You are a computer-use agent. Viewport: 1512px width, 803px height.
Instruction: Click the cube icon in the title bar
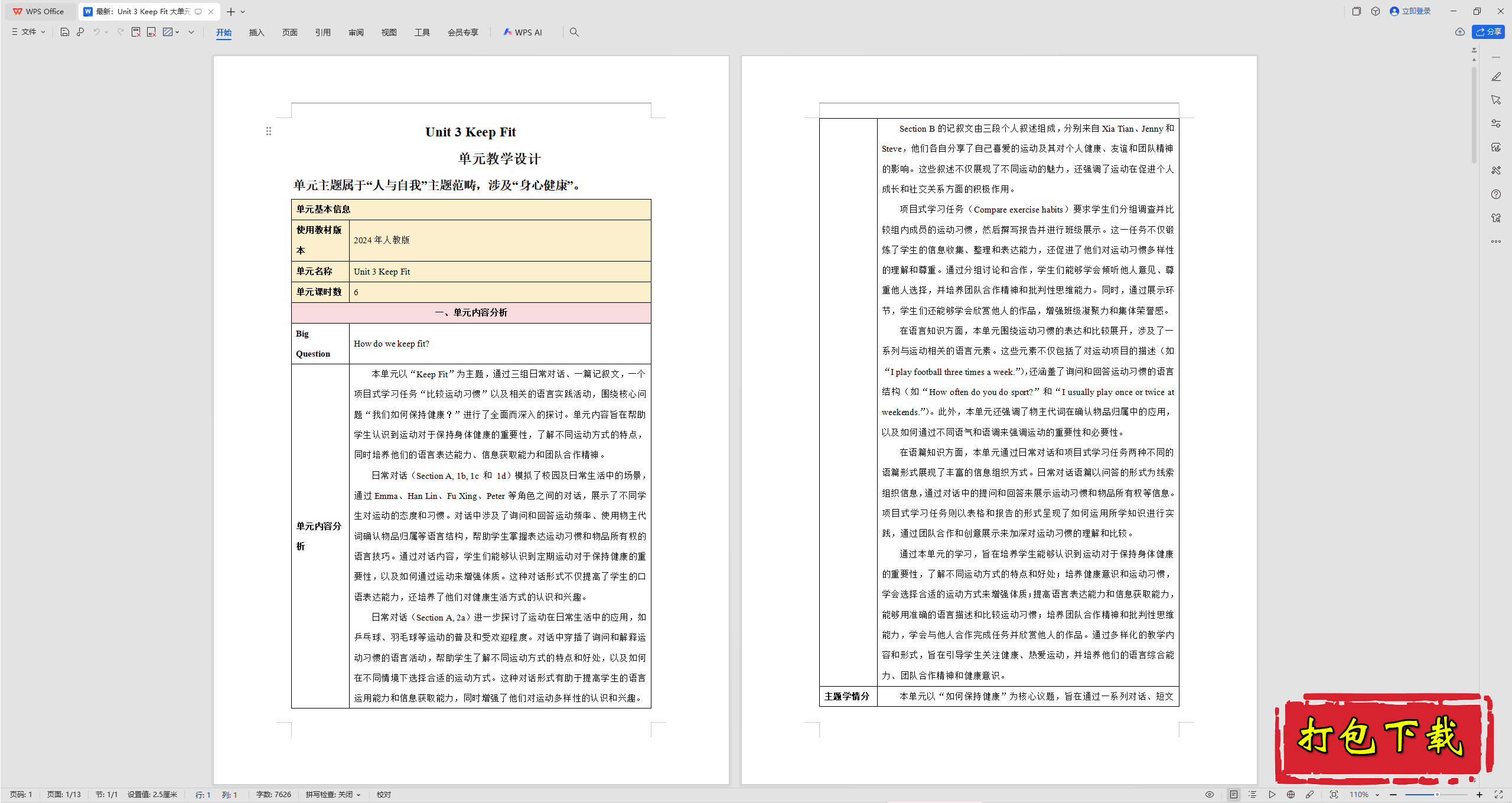coord(1376,11)
